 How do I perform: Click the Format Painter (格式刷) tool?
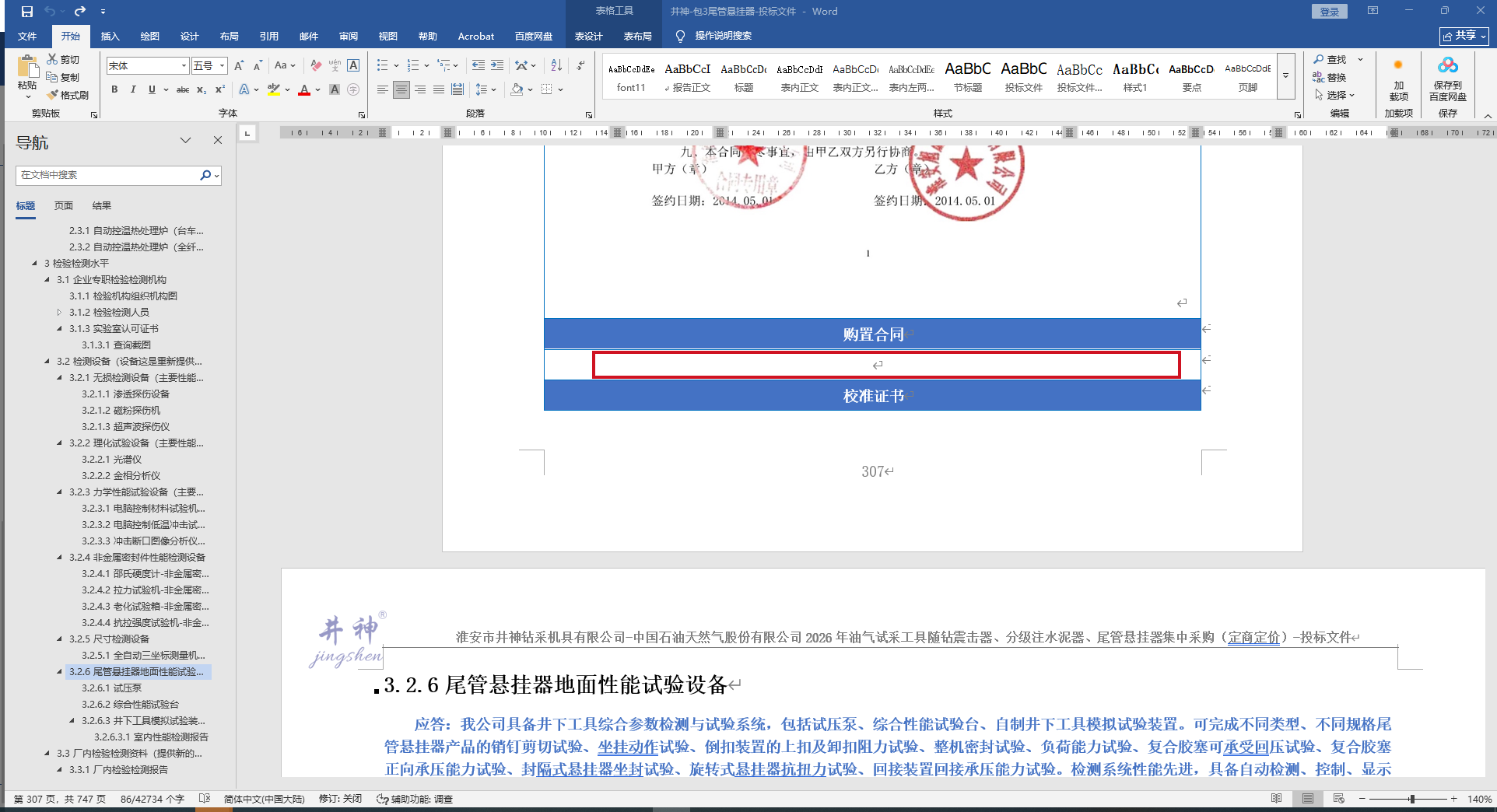tap(68, 95)
